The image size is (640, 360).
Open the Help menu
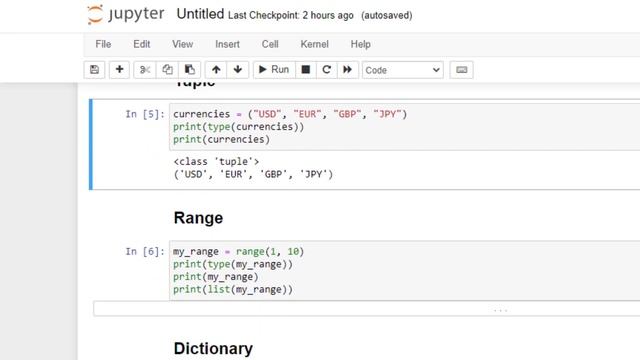point(360,44)
